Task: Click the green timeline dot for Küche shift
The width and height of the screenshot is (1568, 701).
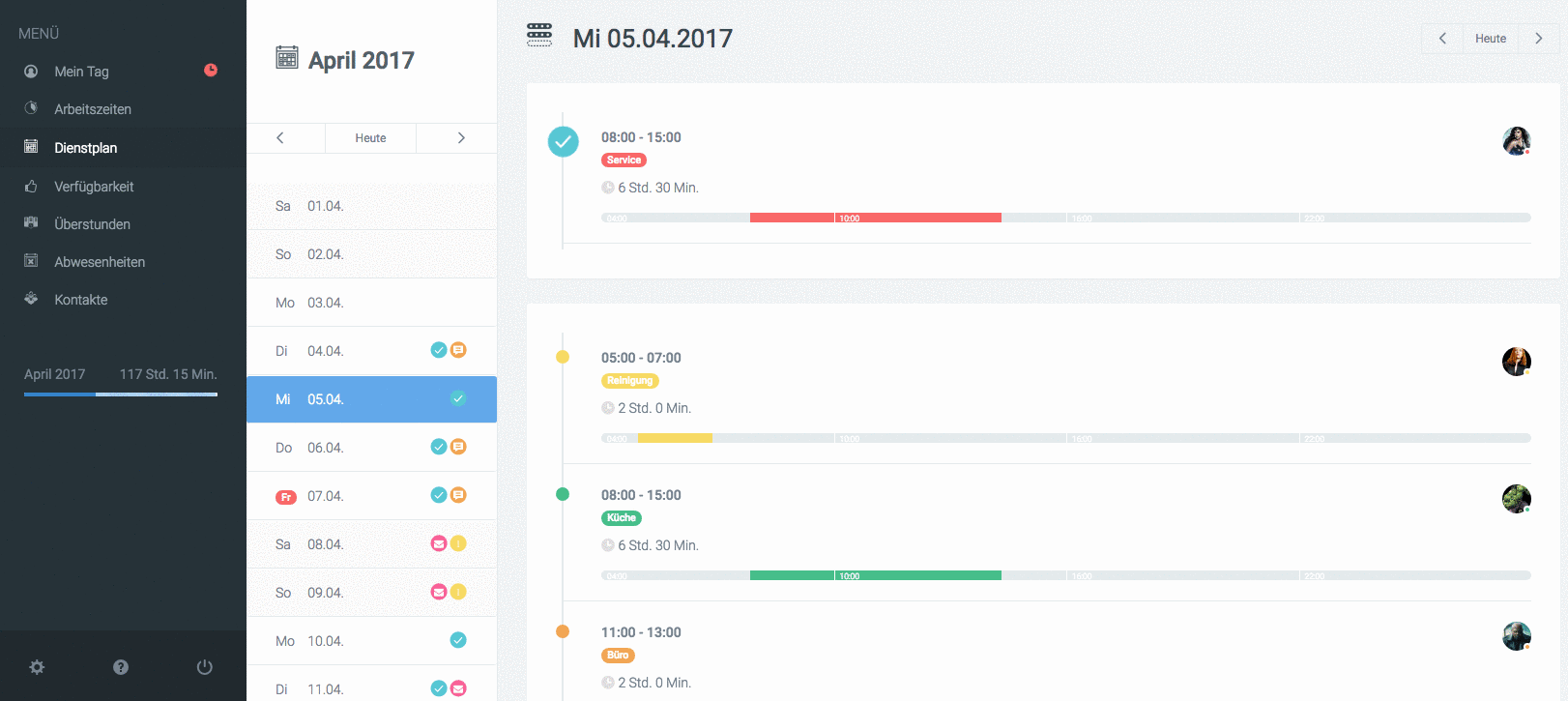Action: [563, 494]
